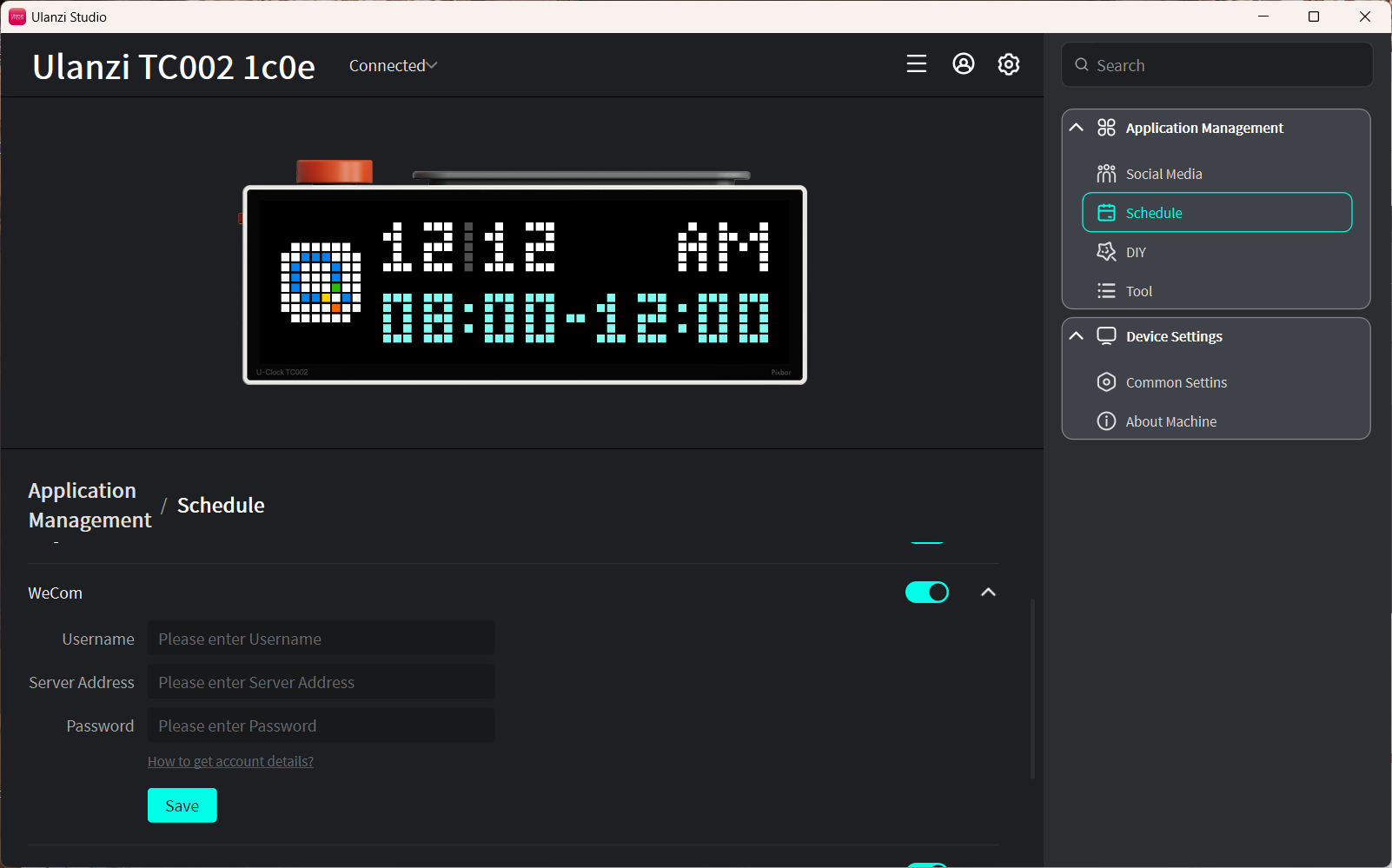Click the Ulanzi Studio app logo

pos(17,17)
